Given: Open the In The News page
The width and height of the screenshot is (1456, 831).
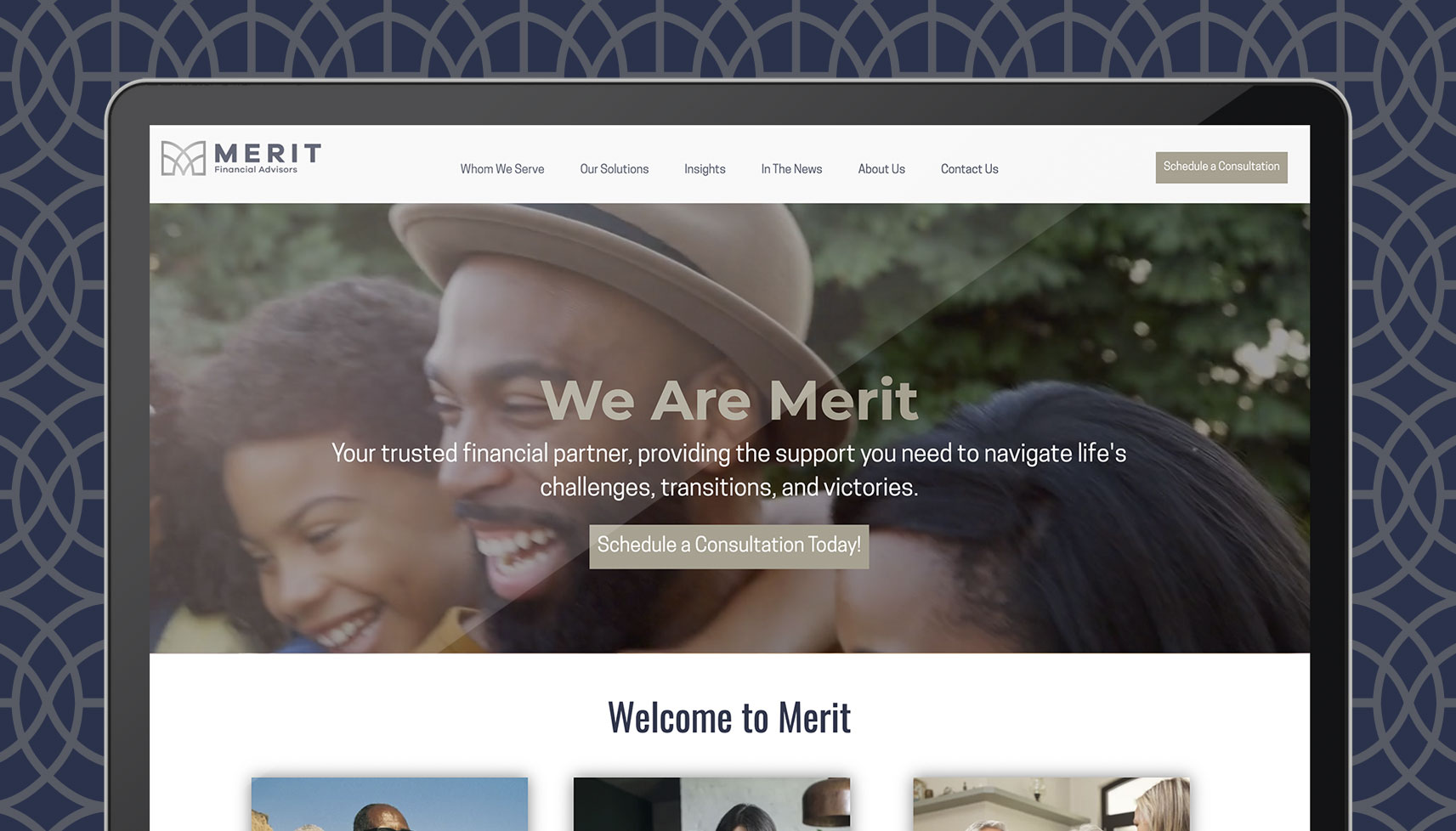Looking at the screenshot, I should coord(791,169).
